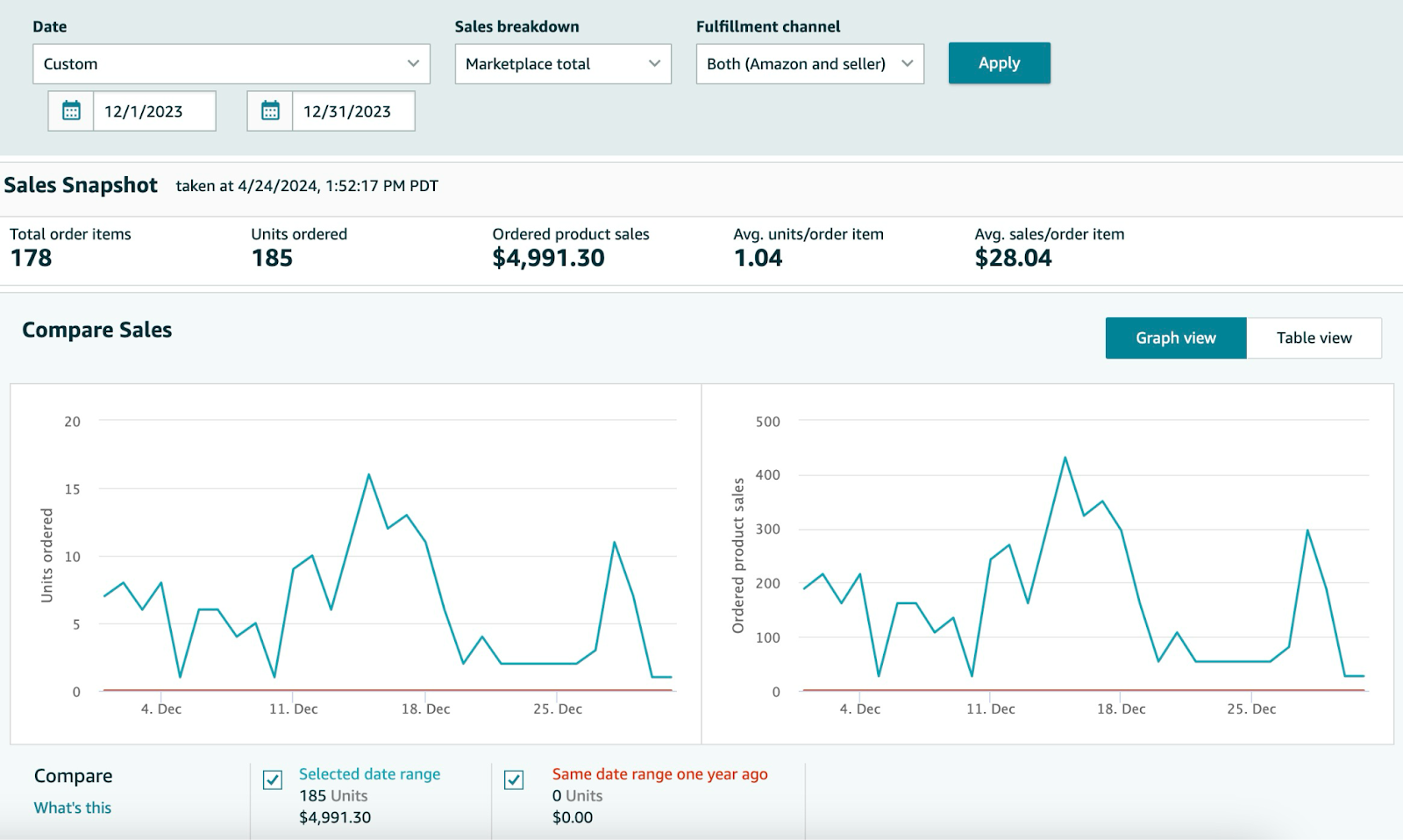
Task: Expand the Fulfillment channel dropdown
Action: pos(809,64)
